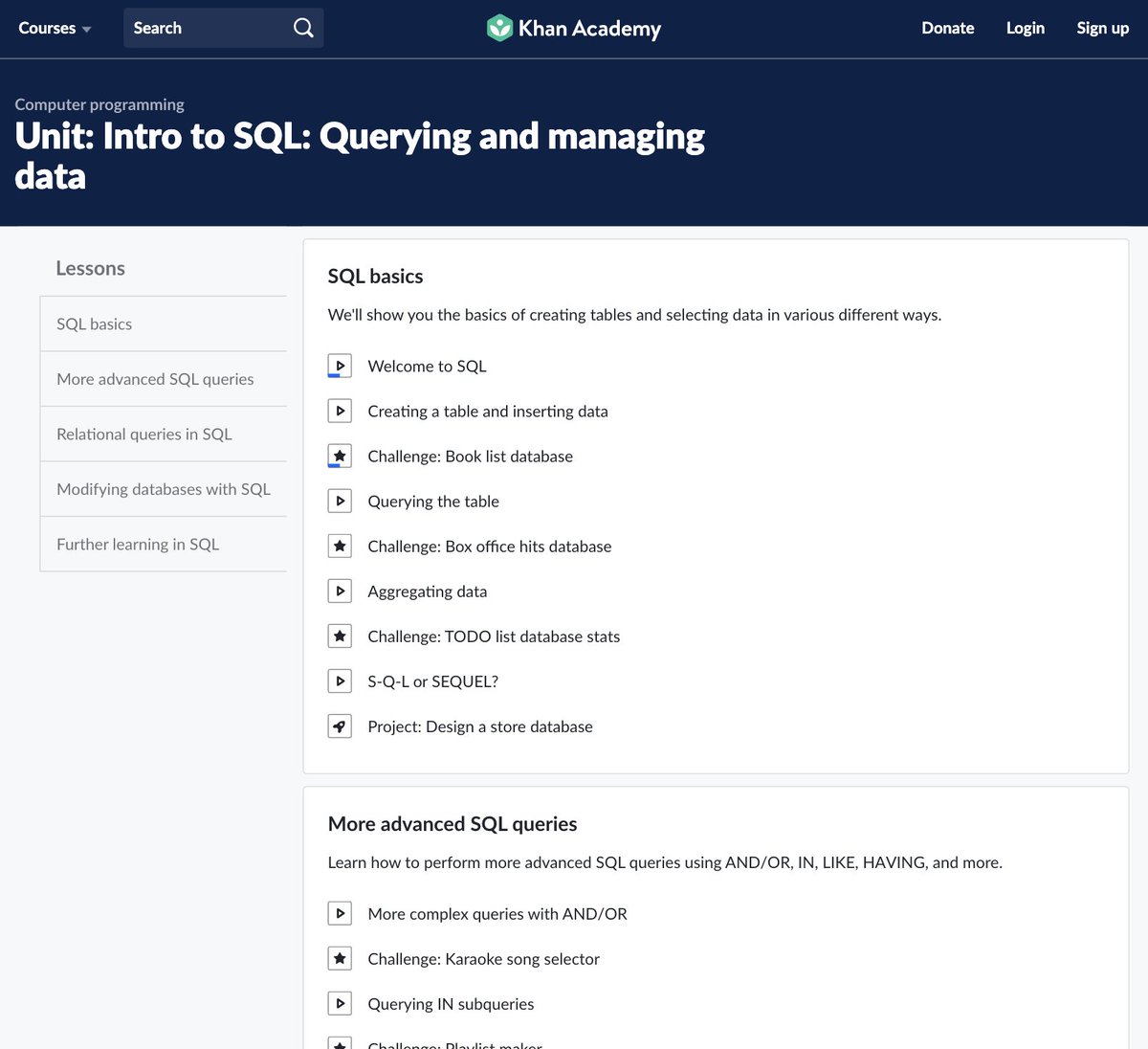Screen dimensions: 1148x1049
Task: Click the Donate link
Action: pyautogui.click(x=948, y=28)
